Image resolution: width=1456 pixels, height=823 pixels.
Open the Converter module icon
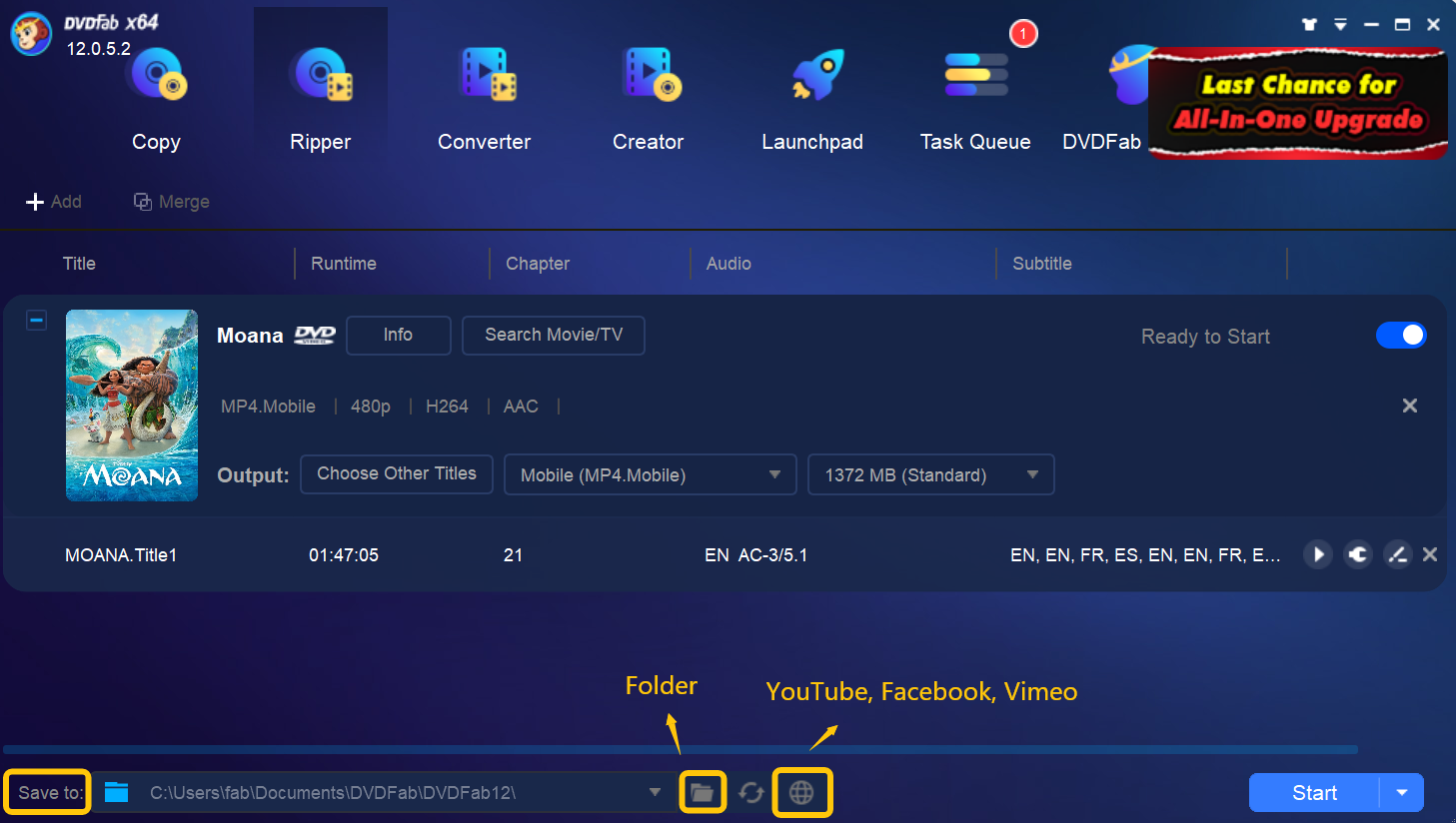coord(486,75)
